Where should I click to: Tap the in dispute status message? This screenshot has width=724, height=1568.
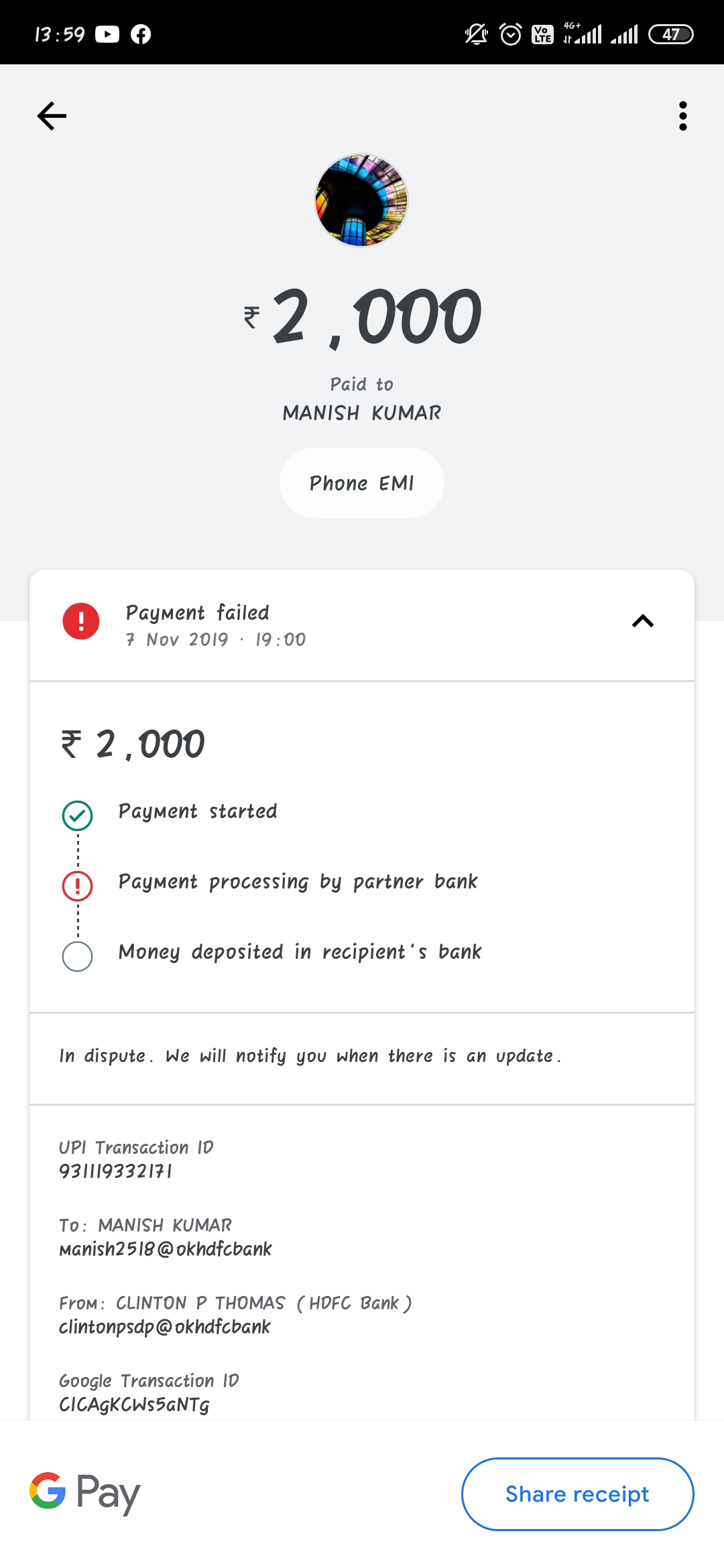click(310, 1057)
